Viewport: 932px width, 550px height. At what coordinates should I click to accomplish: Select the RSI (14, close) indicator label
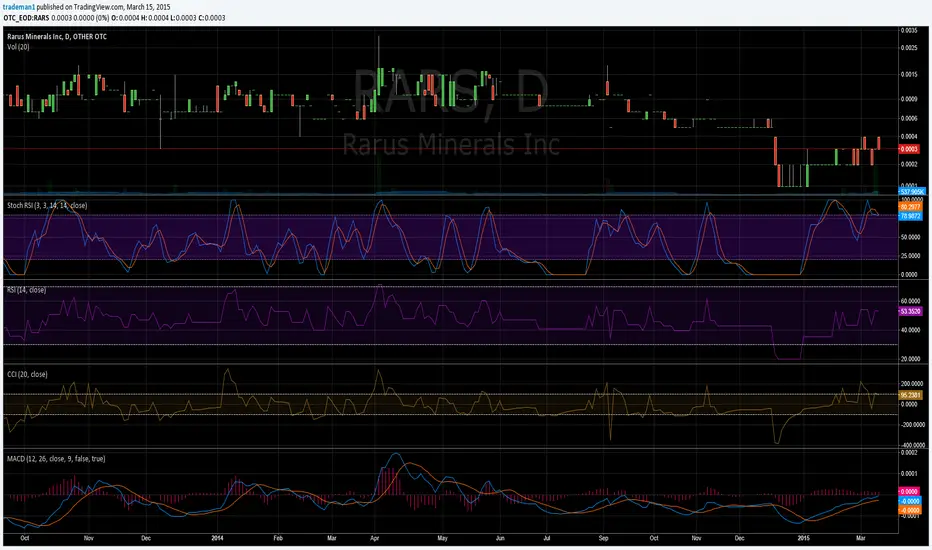click(x=26, y=290)
